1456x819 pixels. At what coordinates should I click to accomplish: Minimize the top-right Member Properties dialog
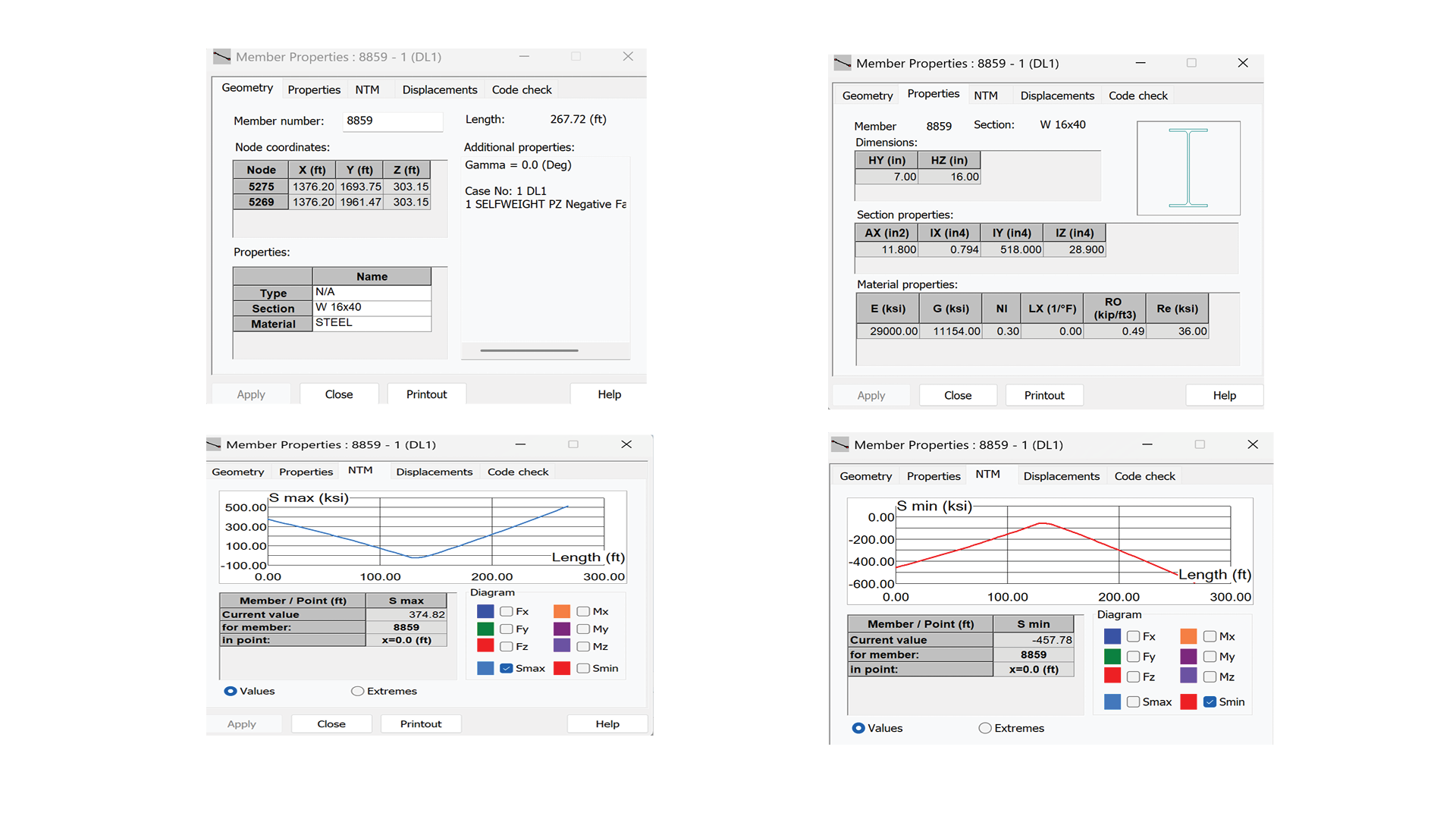coord(1141,63)
